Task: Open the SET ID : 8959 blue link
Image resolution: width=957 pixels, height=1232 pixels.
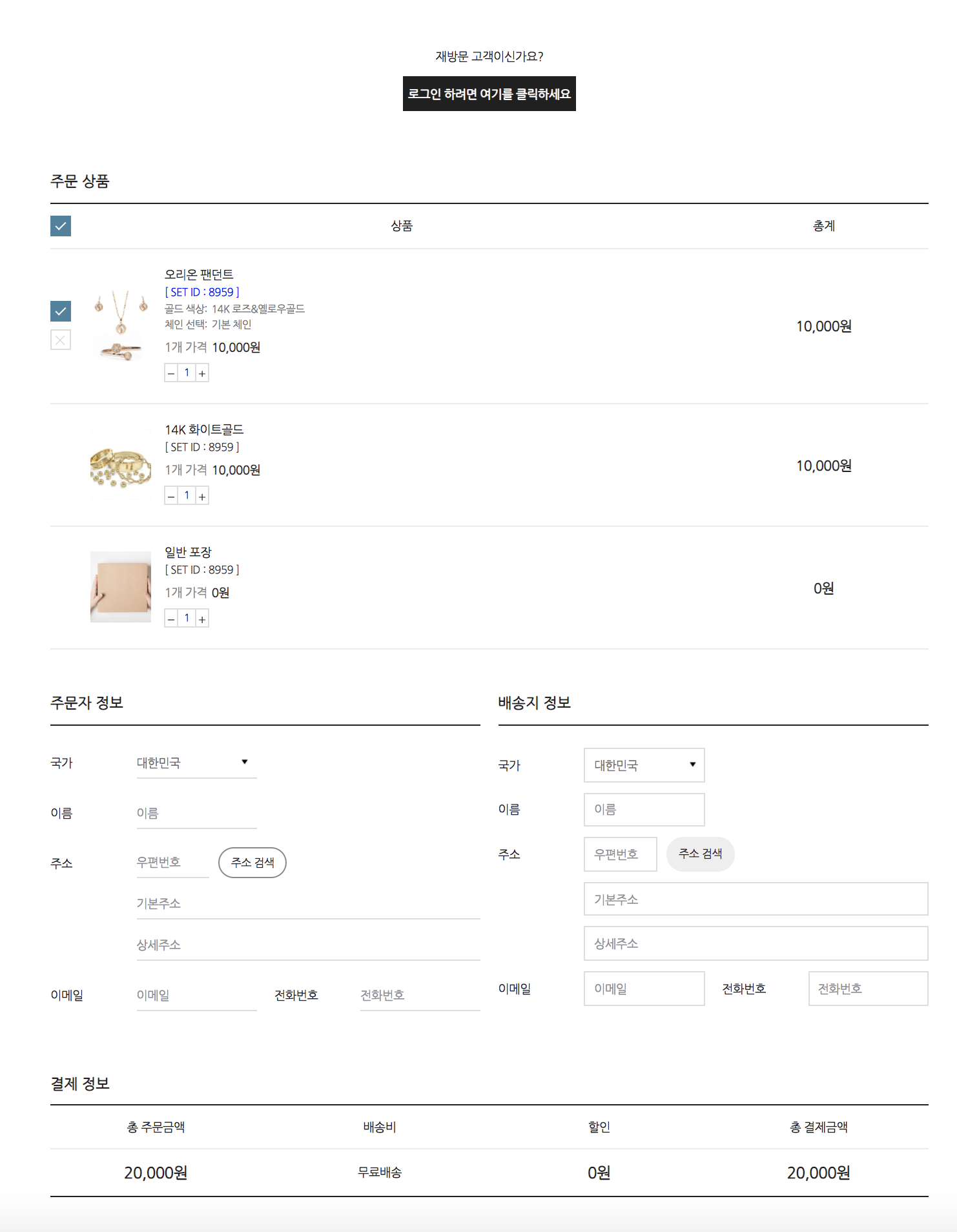Action: pos(202,292)
